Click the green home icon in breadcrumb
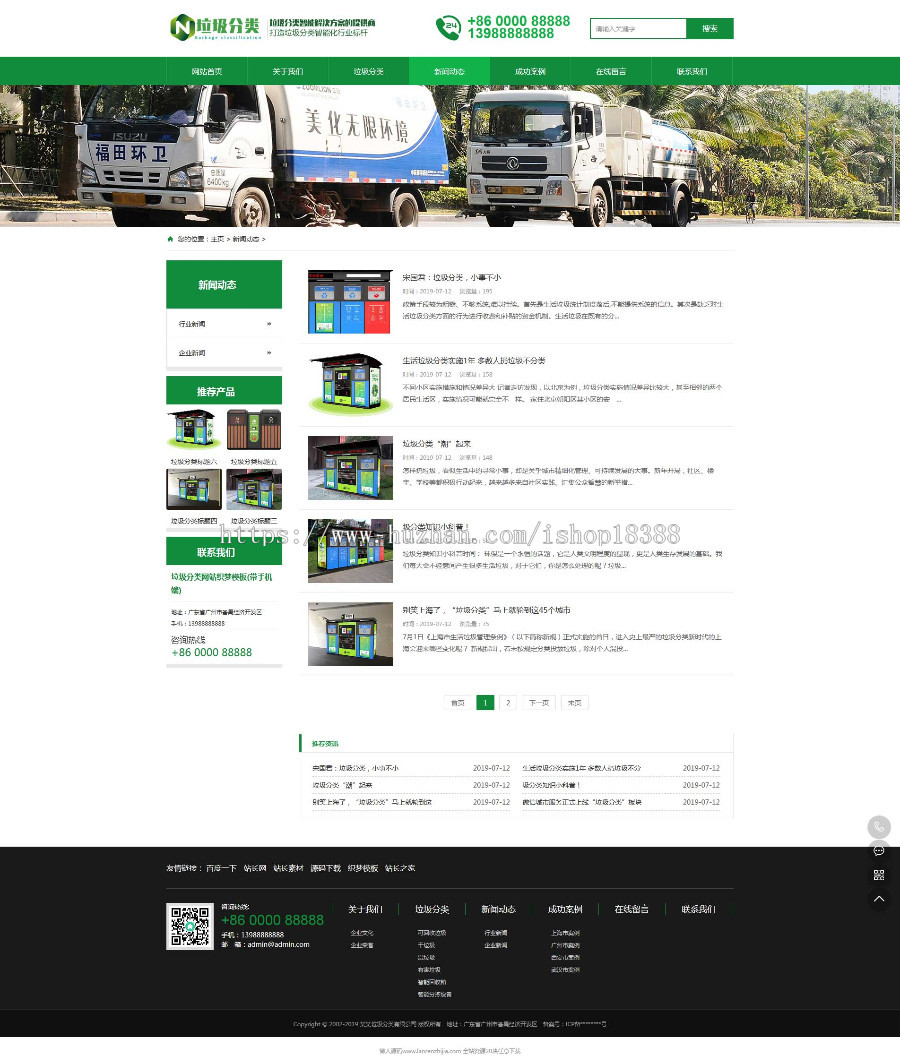 (x=170, y=239)
